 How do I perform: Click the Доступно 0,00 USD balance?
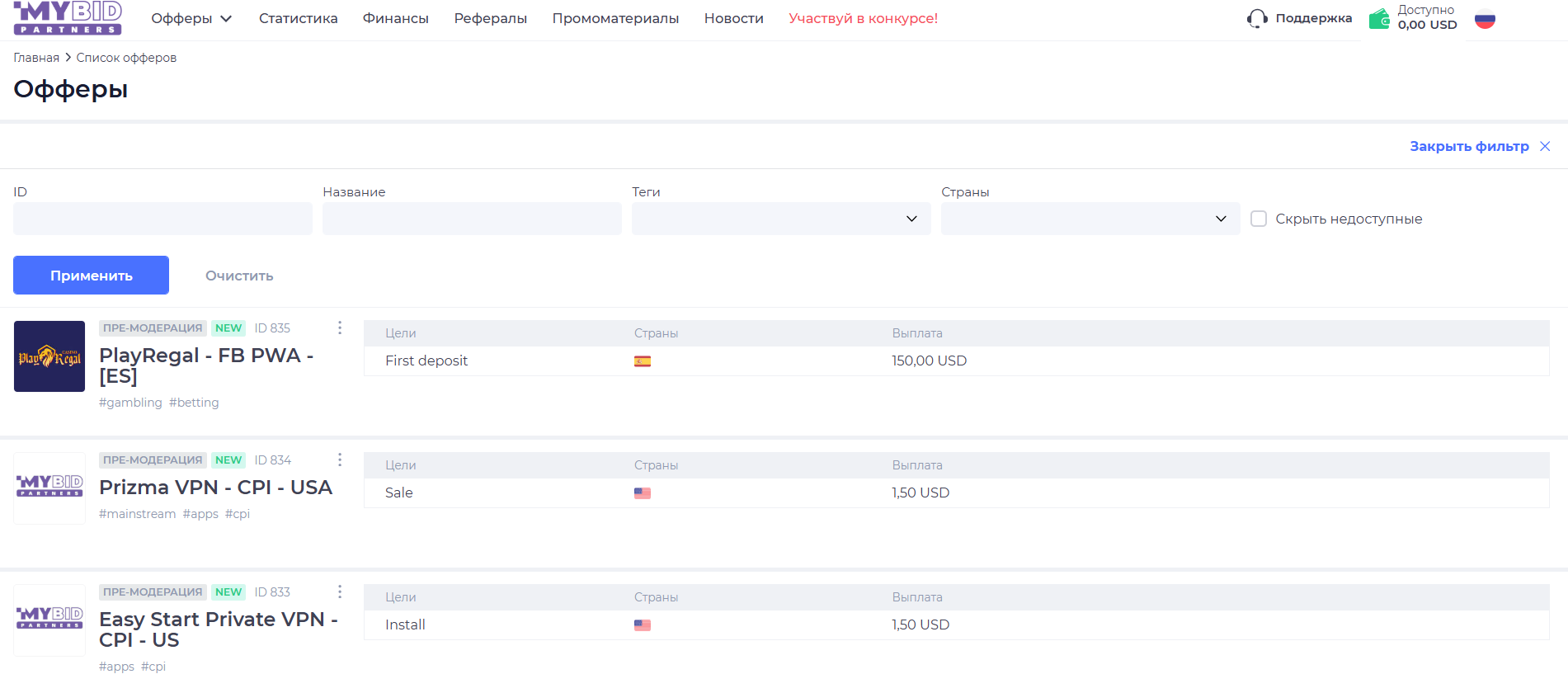(1427, 17)
